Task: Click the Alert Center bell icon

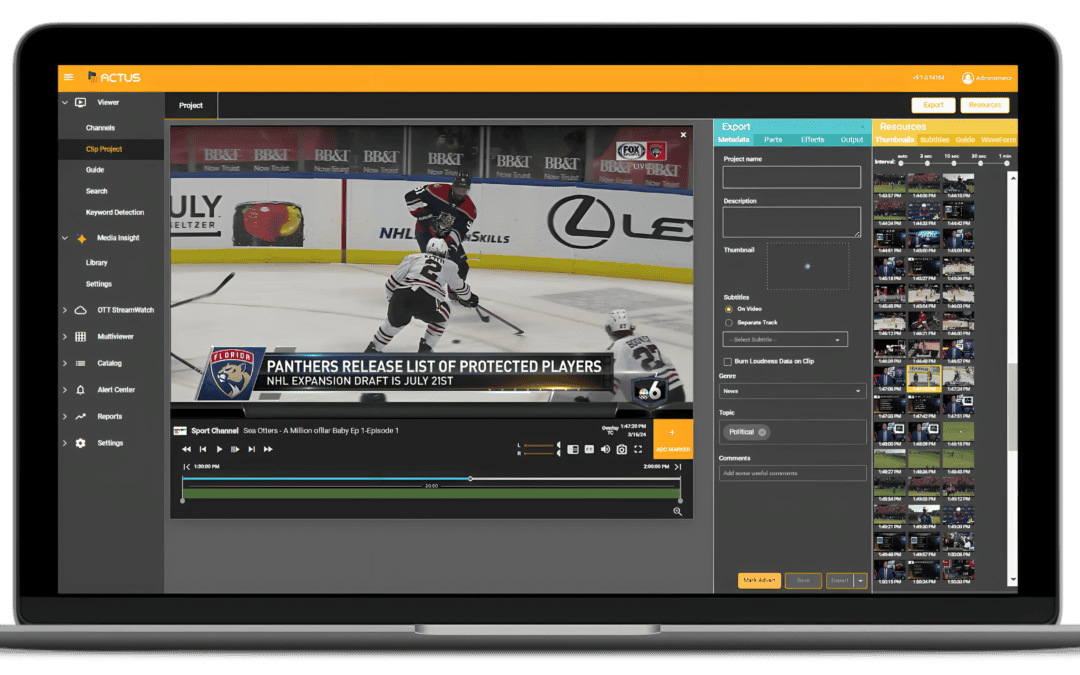Action: 81,390
